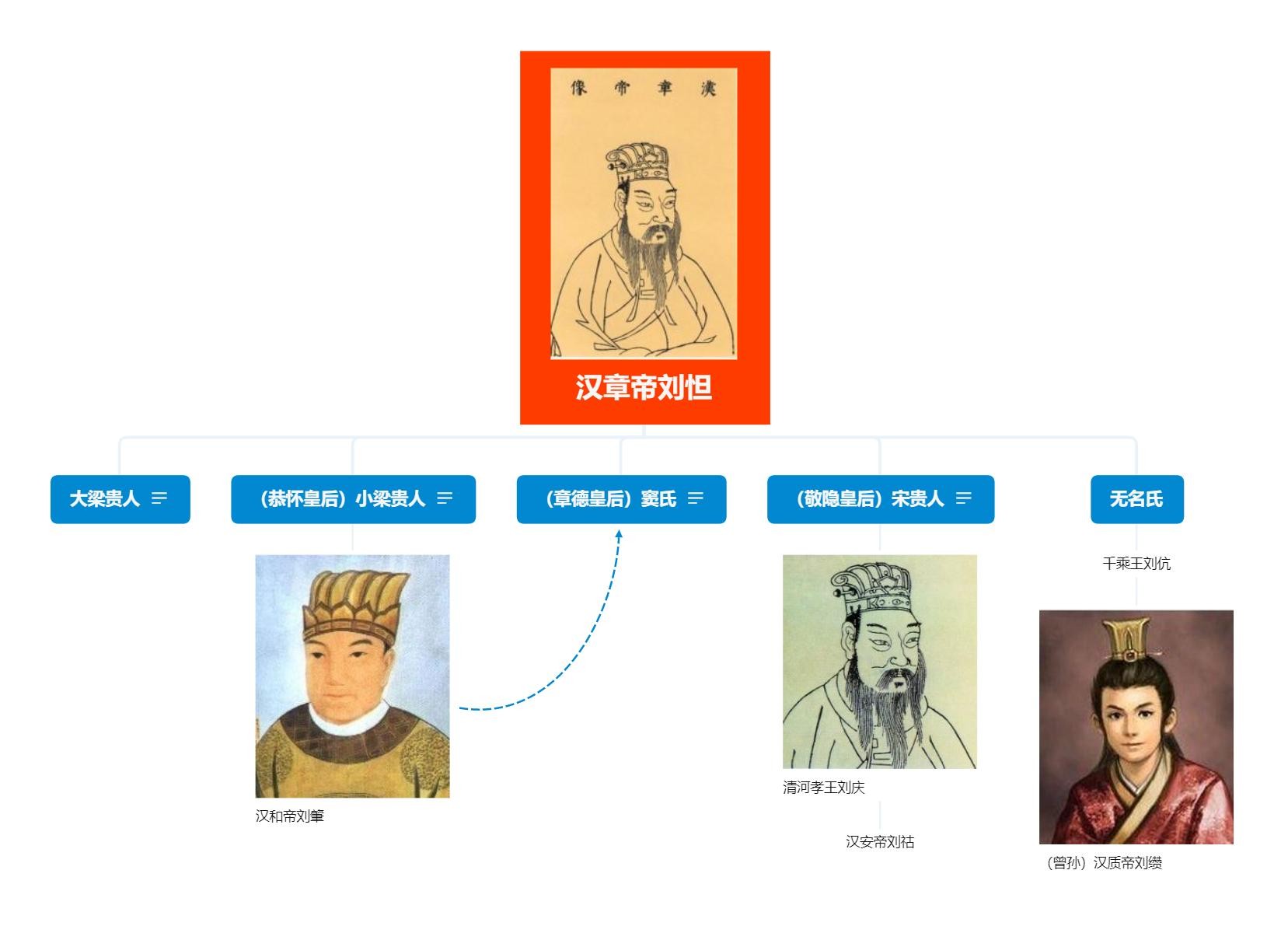
Task: Select the 无名氏 node
Action: pyautogui.click(x=1136, y=499)
